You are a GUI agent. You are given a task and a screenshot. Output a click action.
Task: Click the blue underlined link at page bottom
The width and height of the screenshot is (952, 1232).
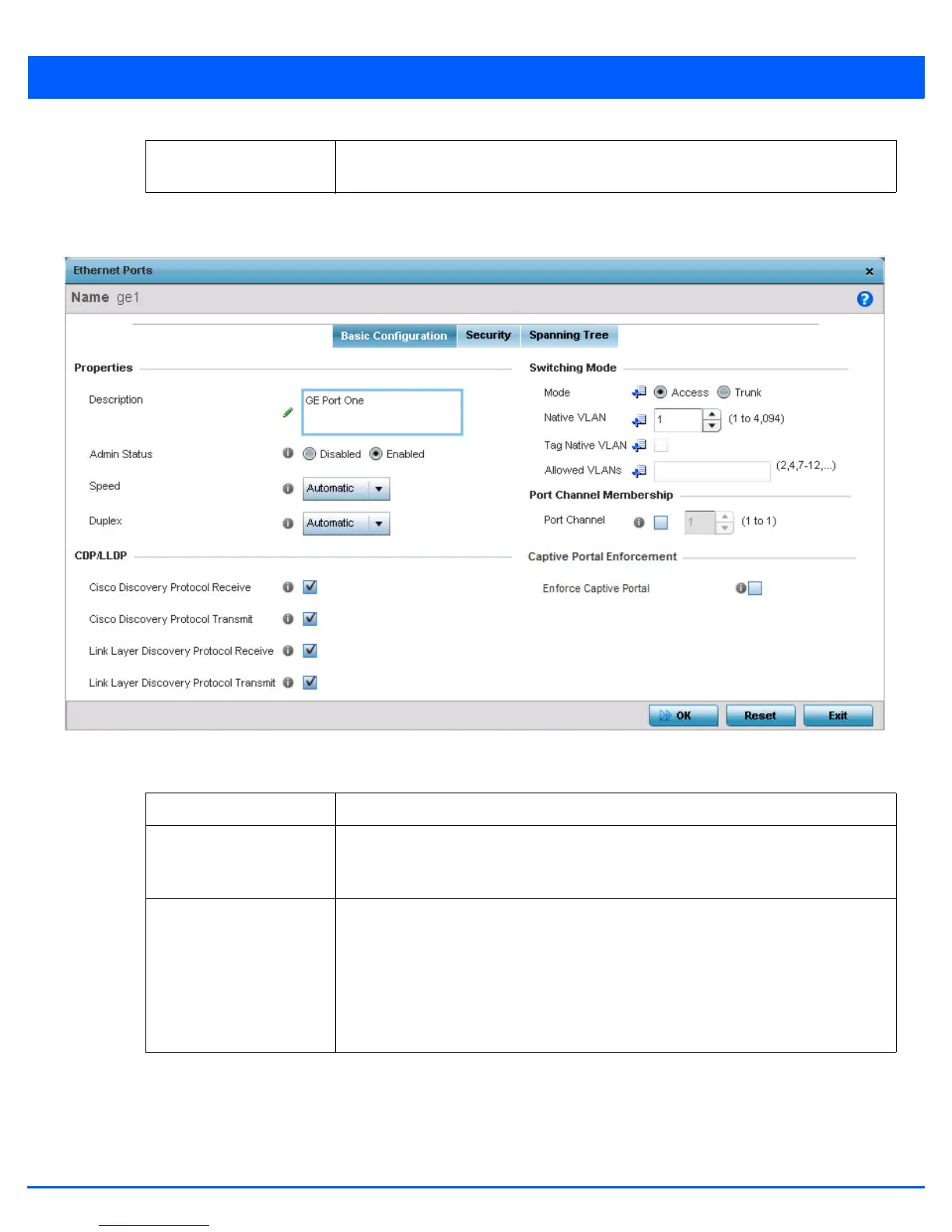[154, 1224]
